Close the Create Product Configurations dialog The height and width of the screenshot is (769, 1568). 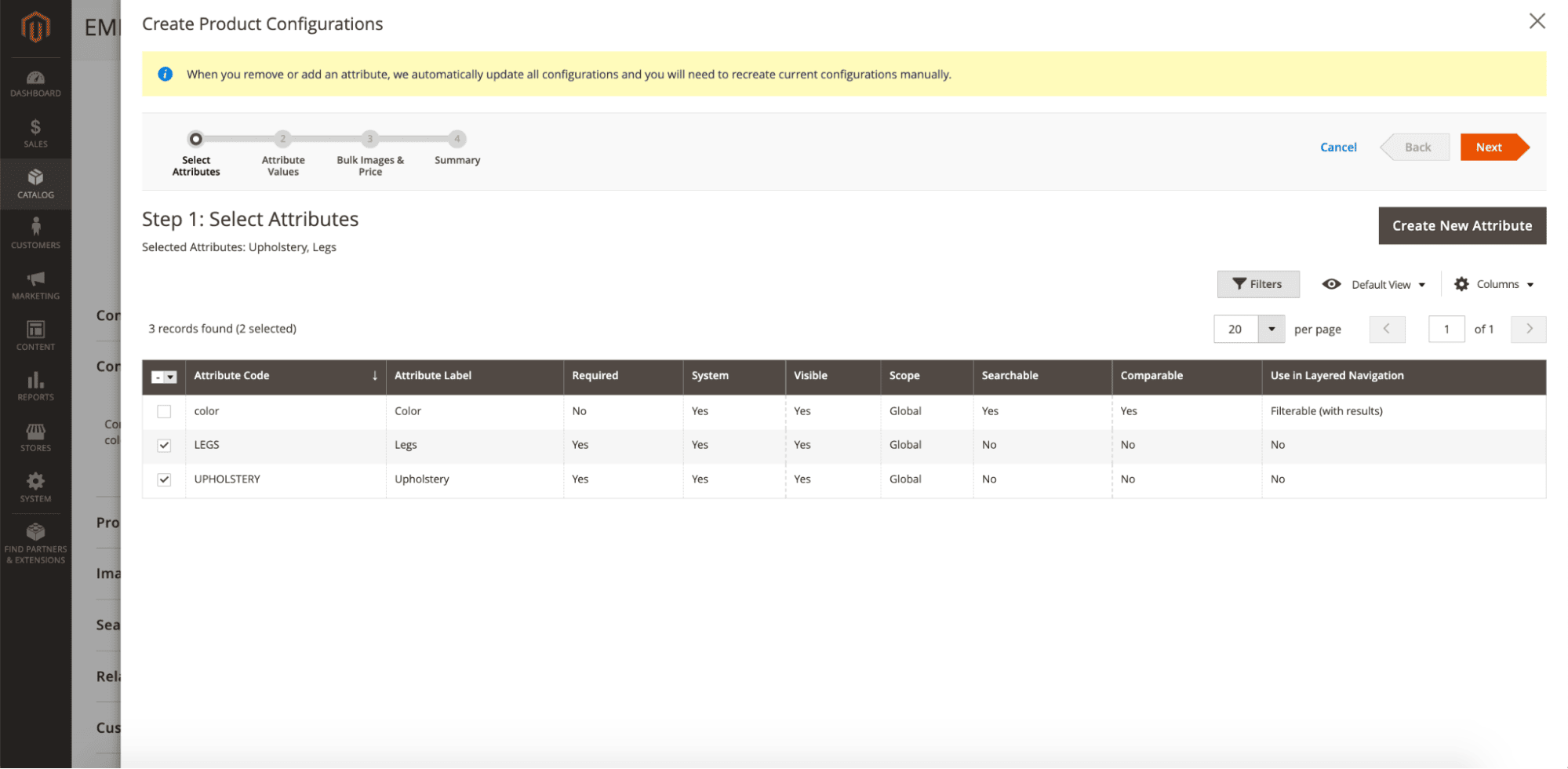click(1537, 21)
